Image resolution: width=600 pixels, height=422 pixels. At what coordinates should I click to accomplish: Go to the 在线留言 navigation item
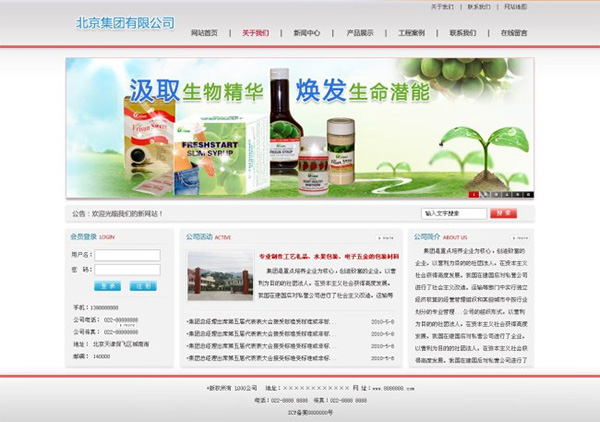click(x=514, y=33)
